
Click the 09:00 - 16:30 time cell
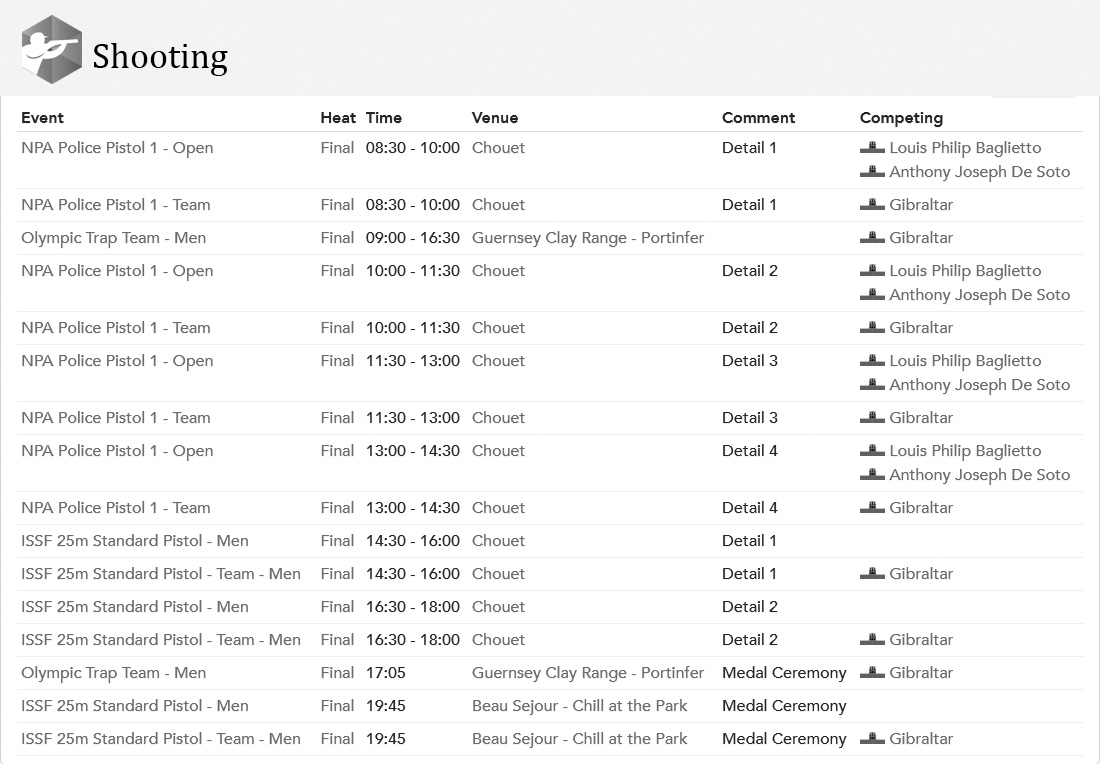(412, 238)
